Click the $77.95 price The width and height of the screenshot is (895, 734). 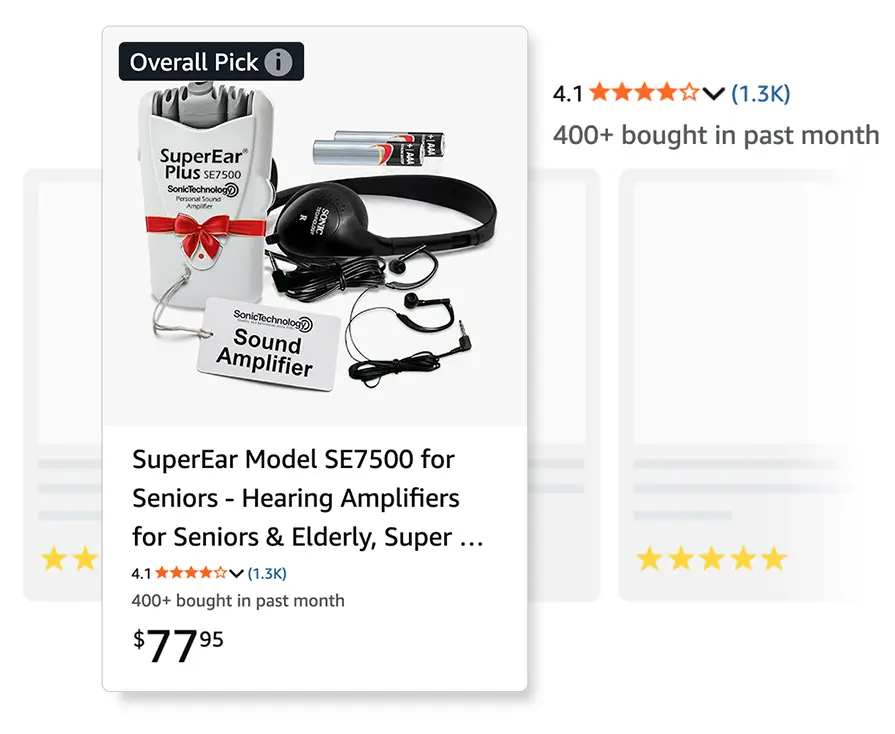coord(179,645)
